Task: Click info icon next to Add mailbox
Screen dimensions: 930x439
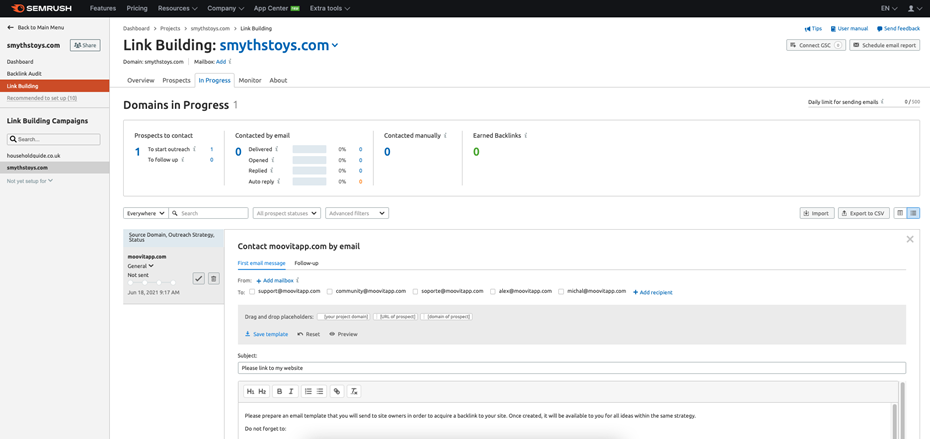Action: [x=298, y=280]
